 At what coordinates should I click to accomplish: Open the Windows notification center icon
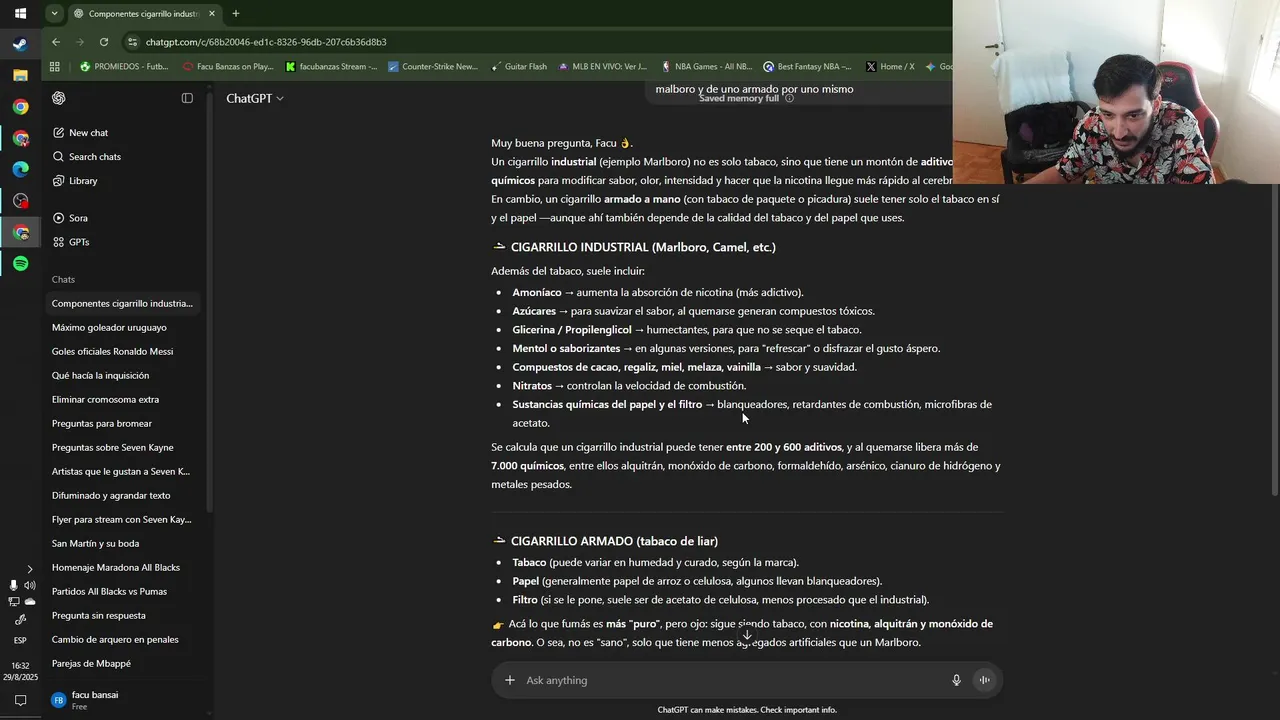(x=20, y=701)
